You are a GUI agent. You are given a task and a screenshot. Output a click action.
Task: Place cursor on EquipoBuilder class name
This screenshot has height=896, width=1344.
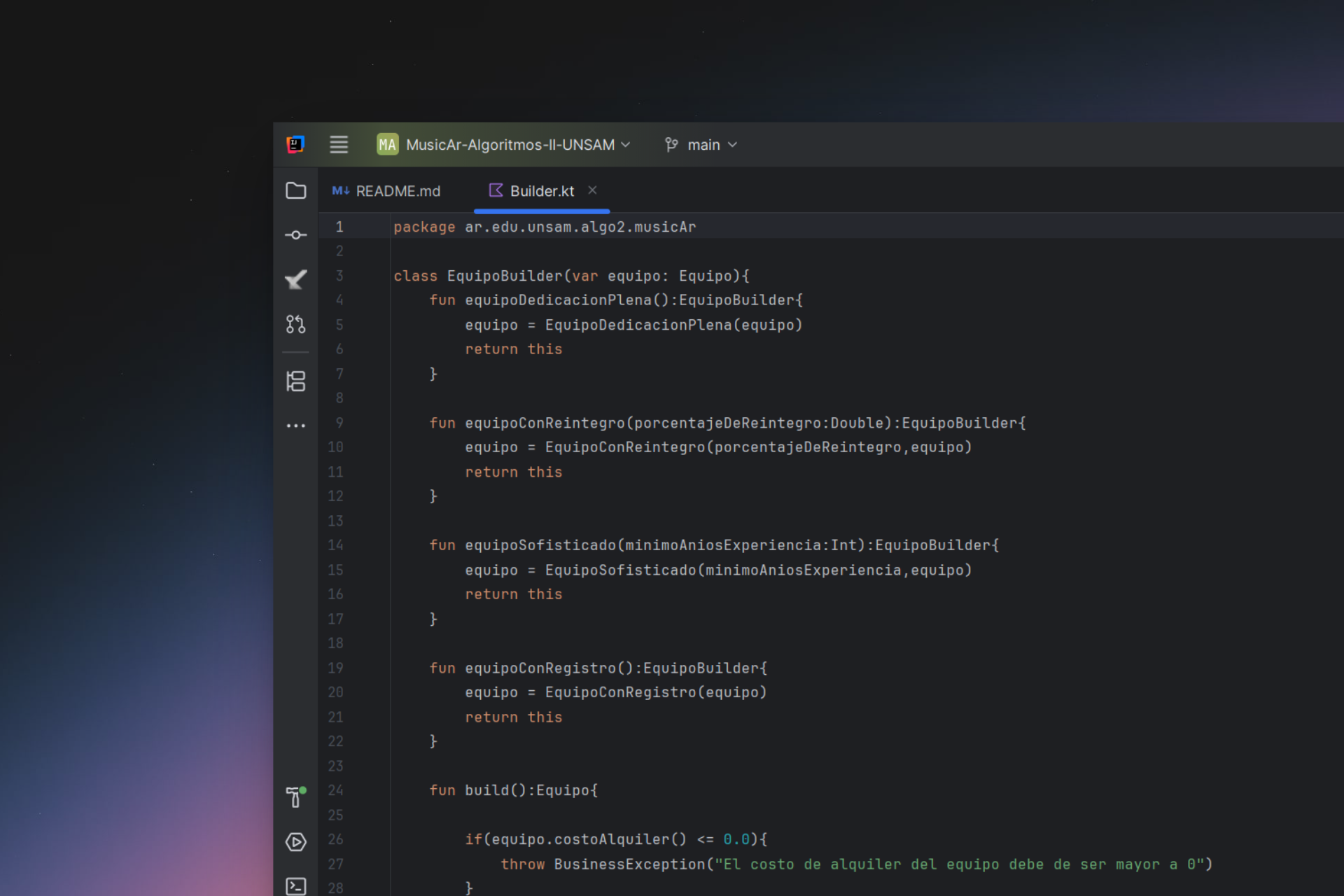[x=504, y=276]
